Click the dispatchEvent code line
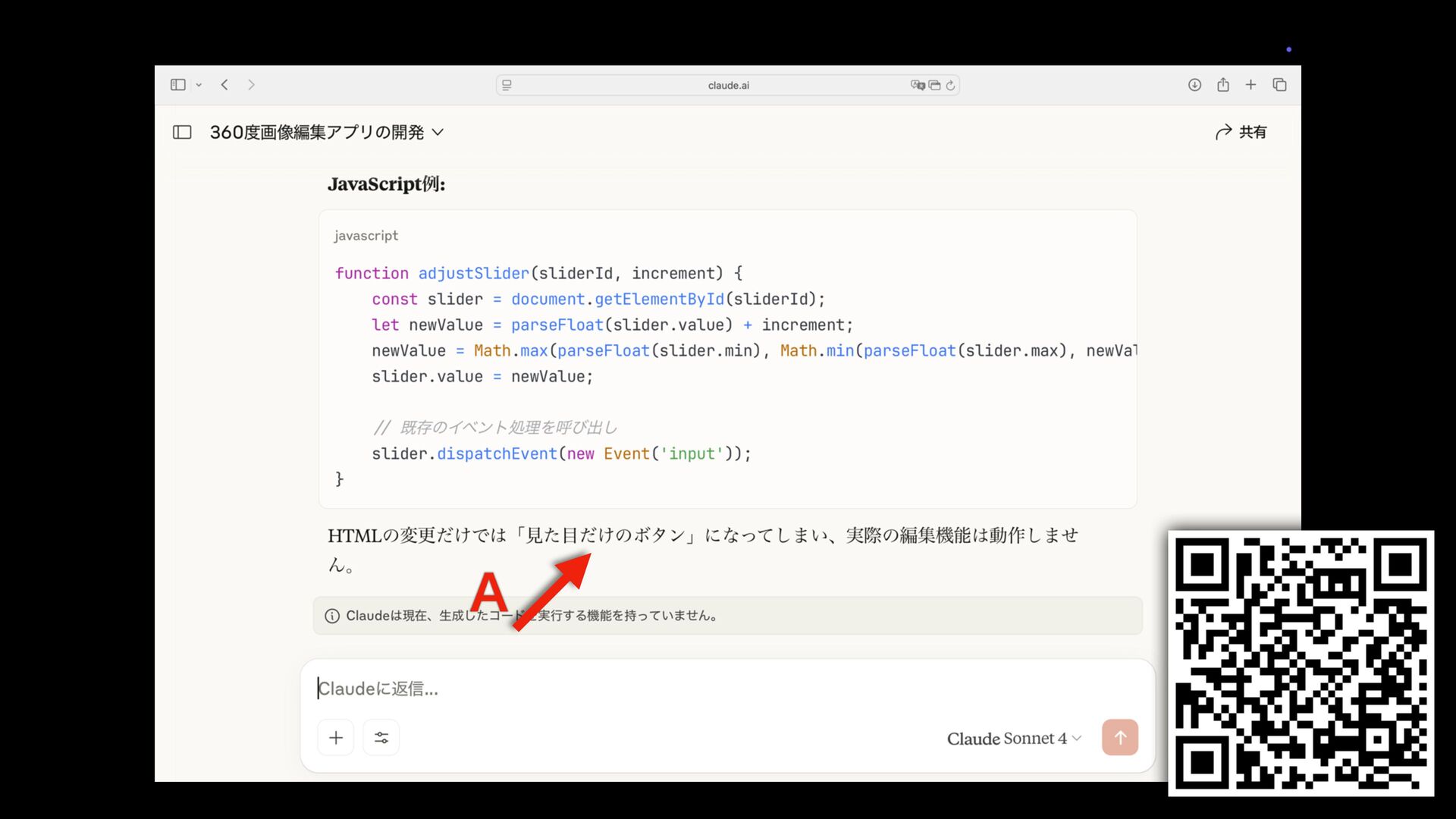 (561, 453)
